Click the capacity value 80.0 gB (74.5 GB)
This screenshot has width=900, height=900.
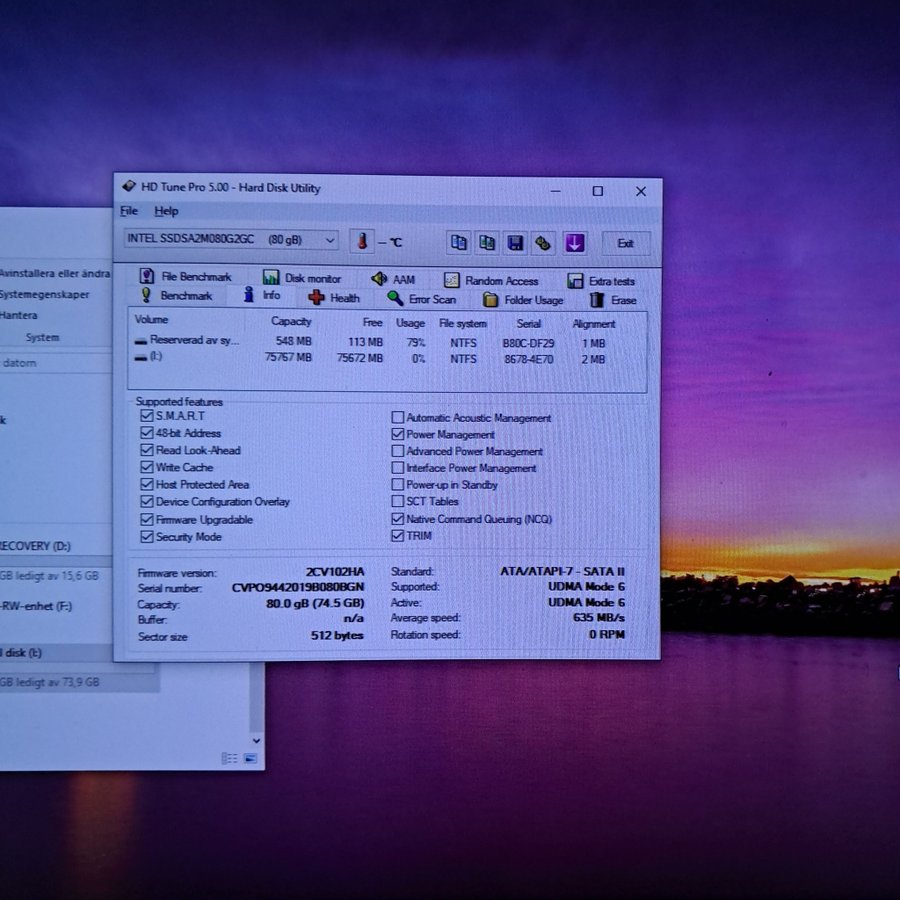click(x=315, y=603)
